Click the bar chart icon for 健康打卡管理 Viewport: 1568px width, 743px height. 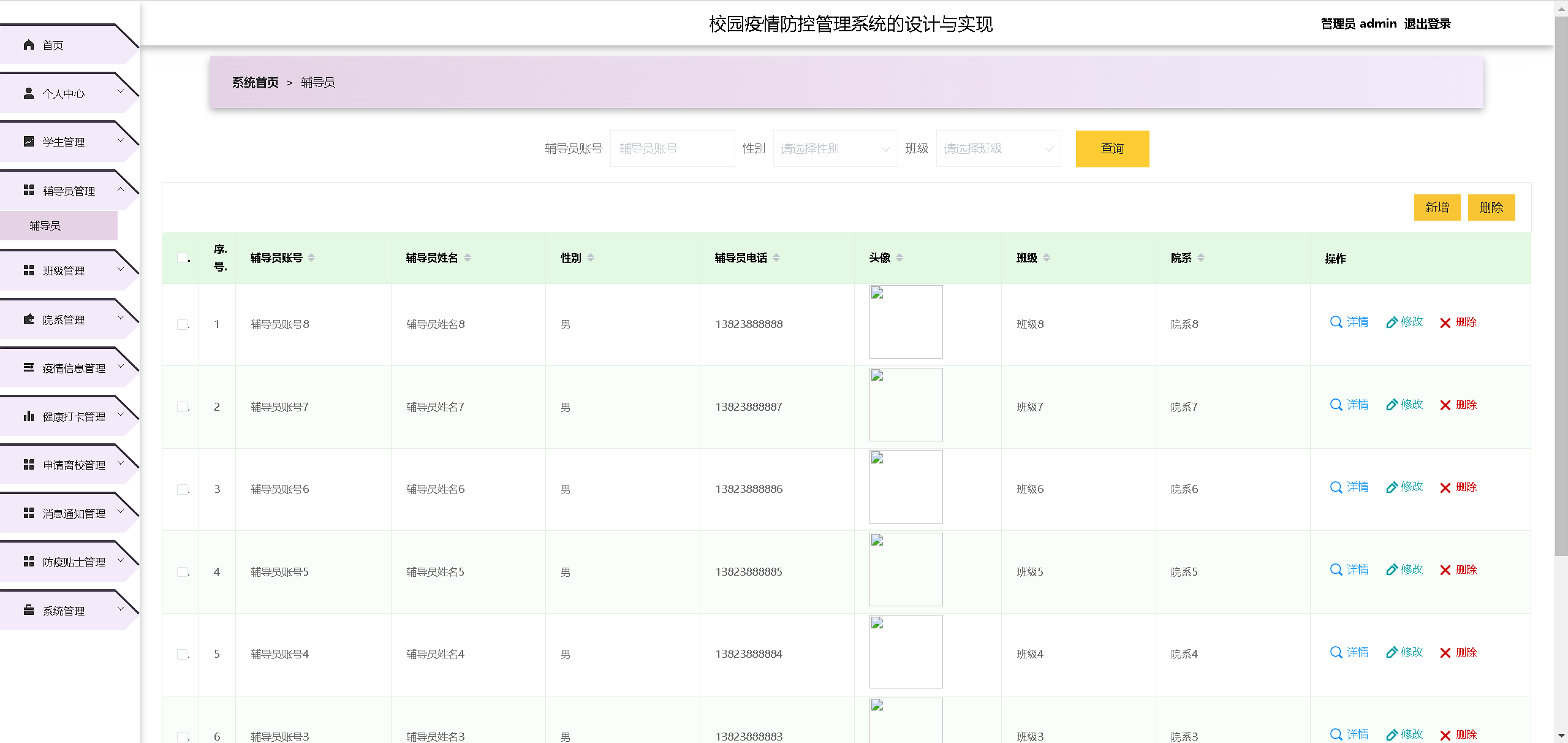coord(28,416)
